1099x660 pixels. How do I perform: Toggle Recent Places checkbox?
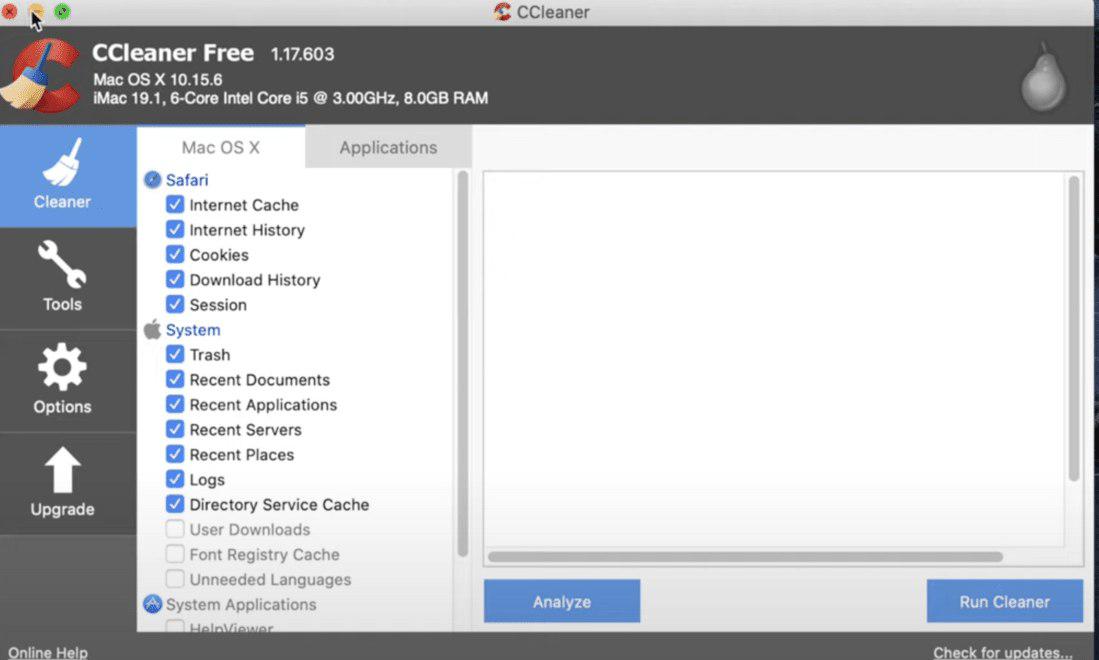[175, 455]
